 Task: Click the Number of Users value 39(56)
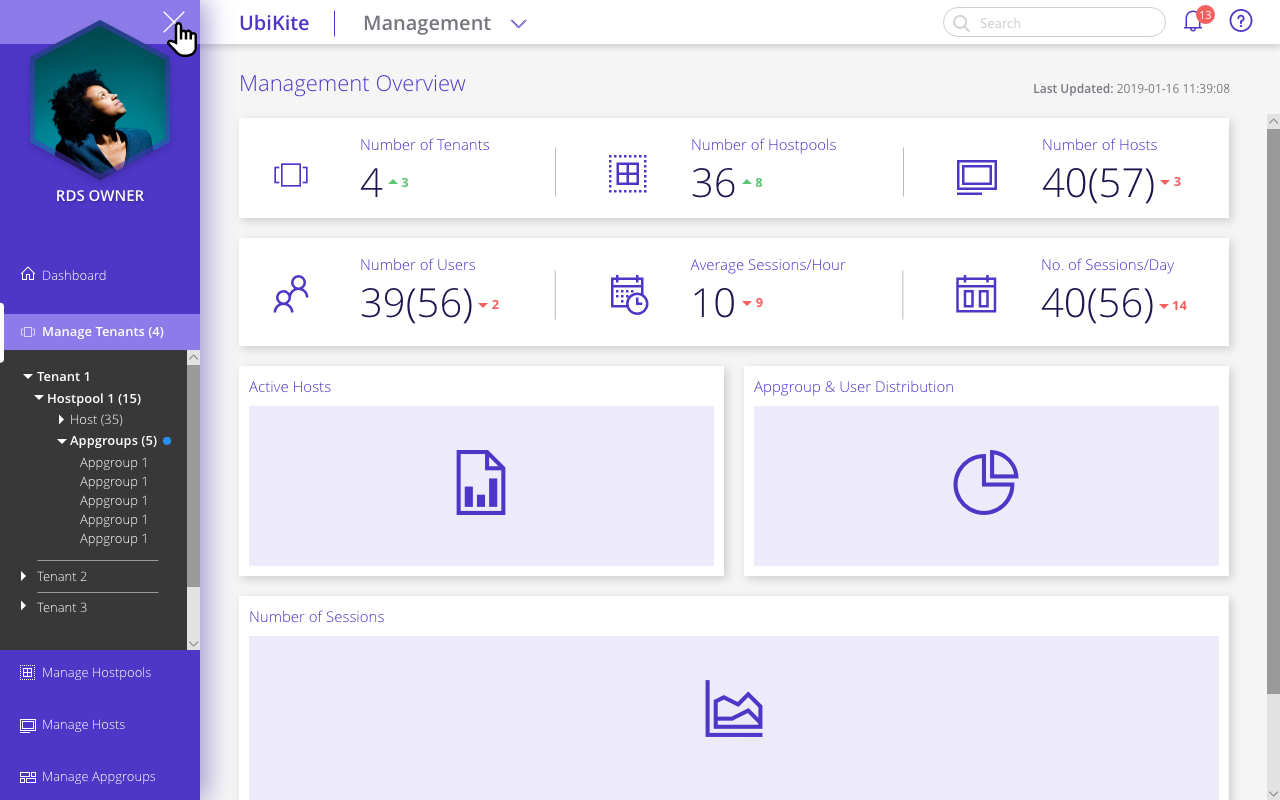point(416,303)
